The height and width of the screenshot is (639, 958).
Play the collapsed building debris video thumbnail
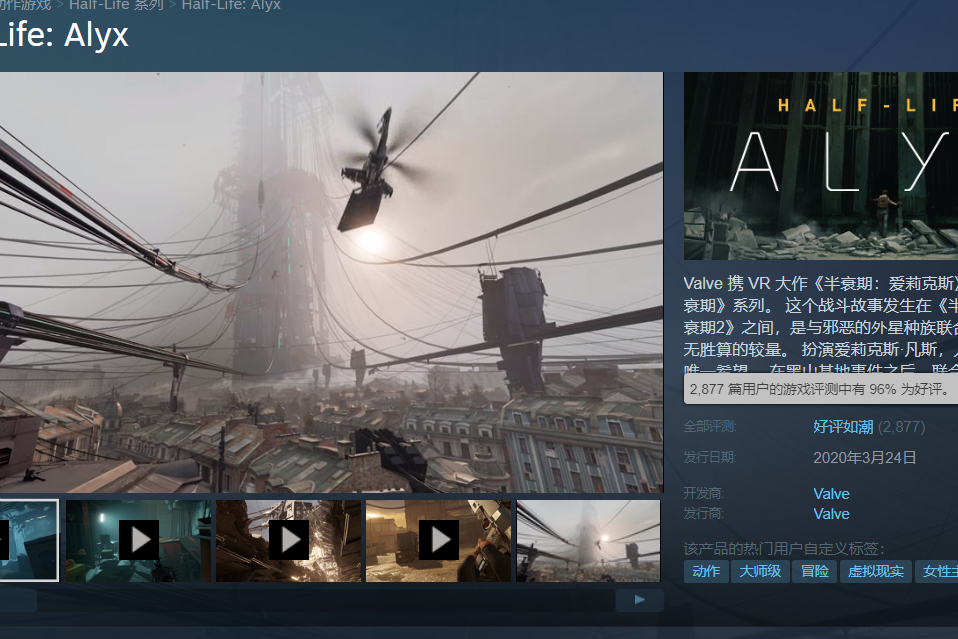coord(288,541)
